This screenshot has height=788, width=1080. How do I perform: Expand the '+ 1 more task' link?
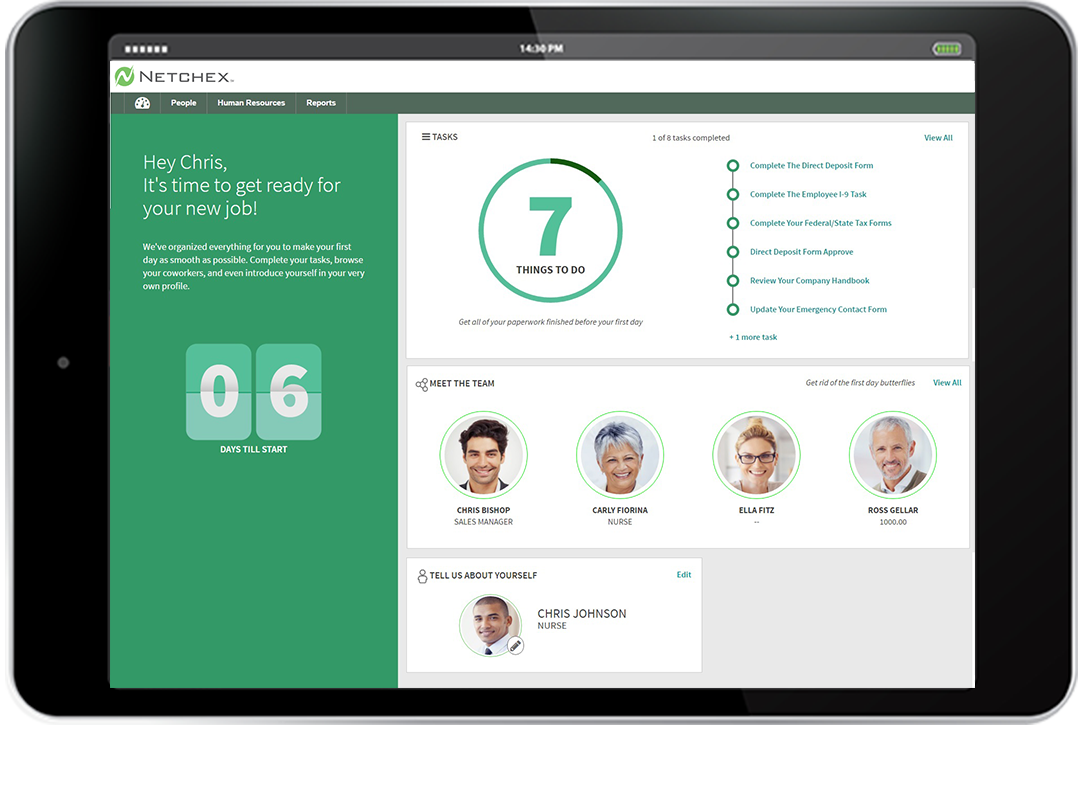pyautogui.click(x=753, y=338)
